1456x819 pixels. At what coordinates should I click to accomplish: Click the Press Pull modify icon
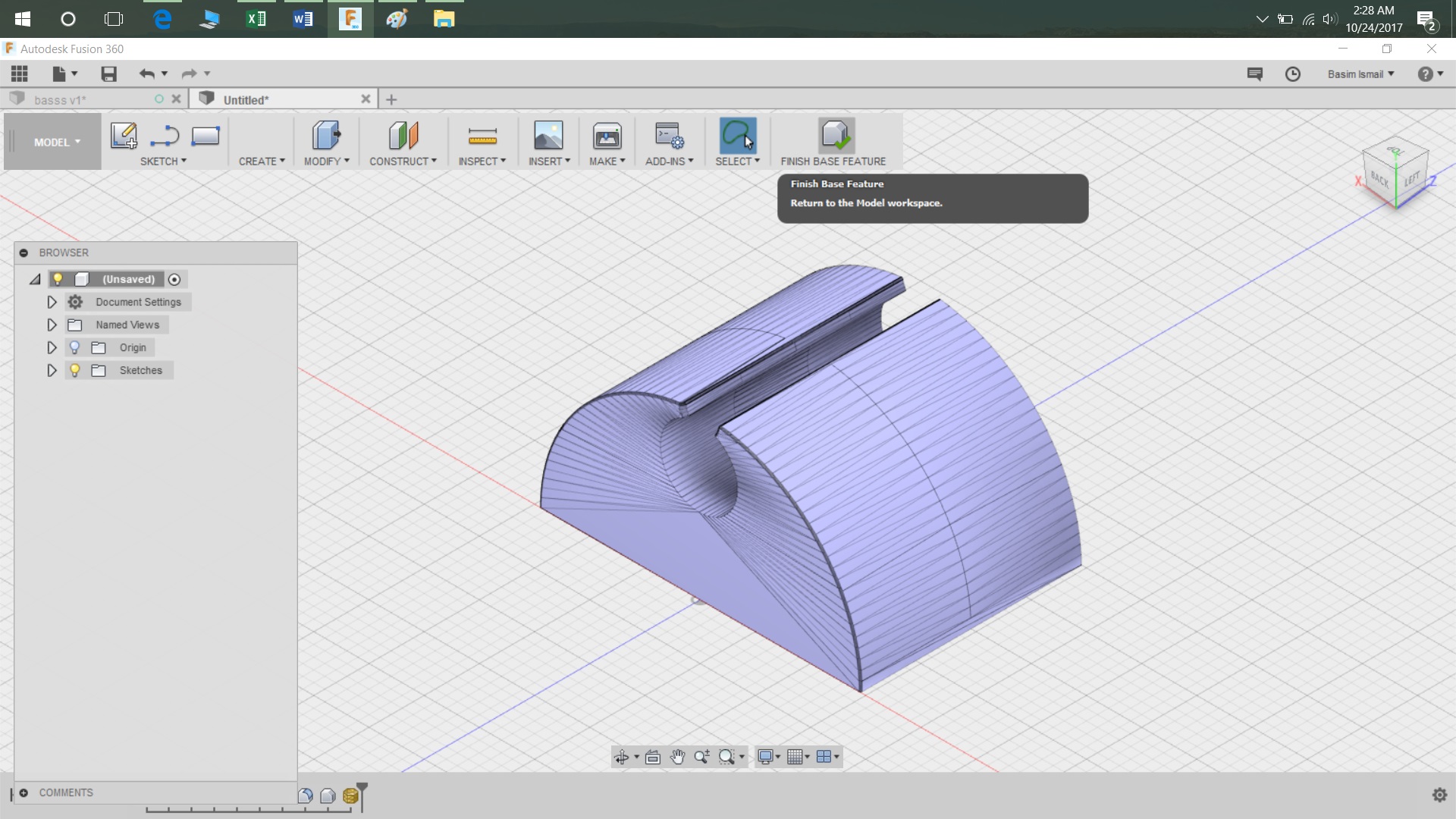[326, 135]
